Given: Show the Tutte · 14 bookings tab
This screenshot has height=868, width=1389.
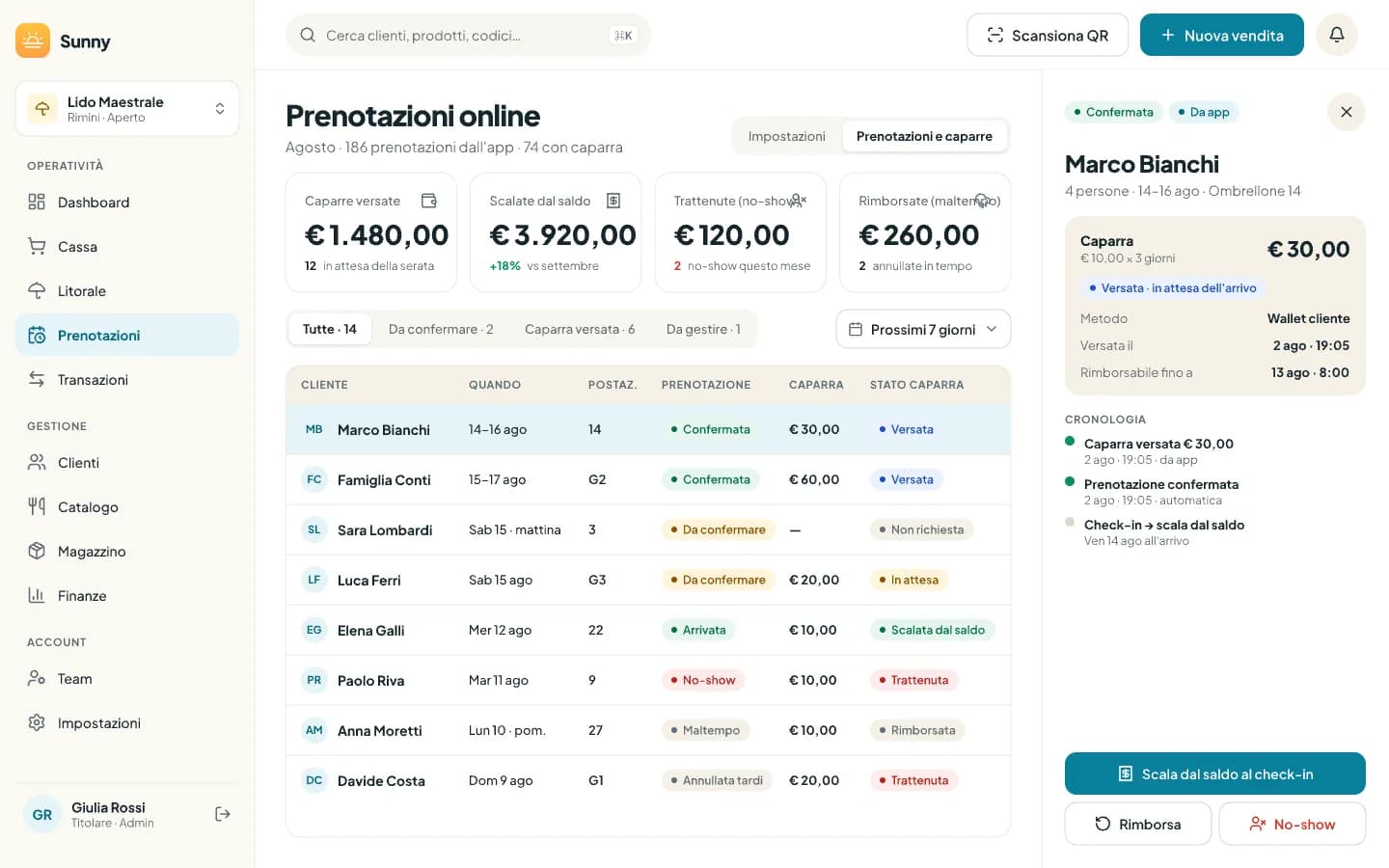Looking at the screenshot, I should pos(330,329).
